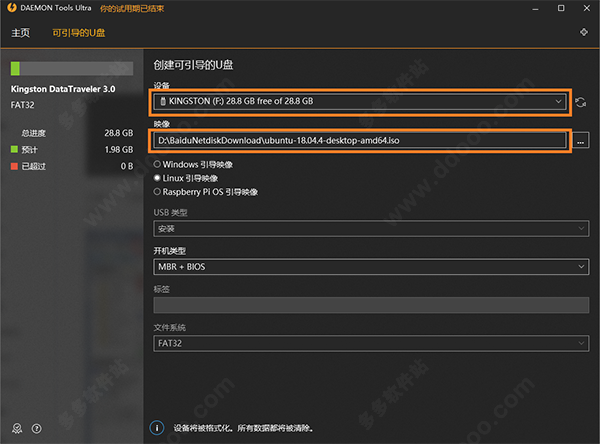Open the 文件系统 dropdown showing FAT32

click(x=371, y=343)
